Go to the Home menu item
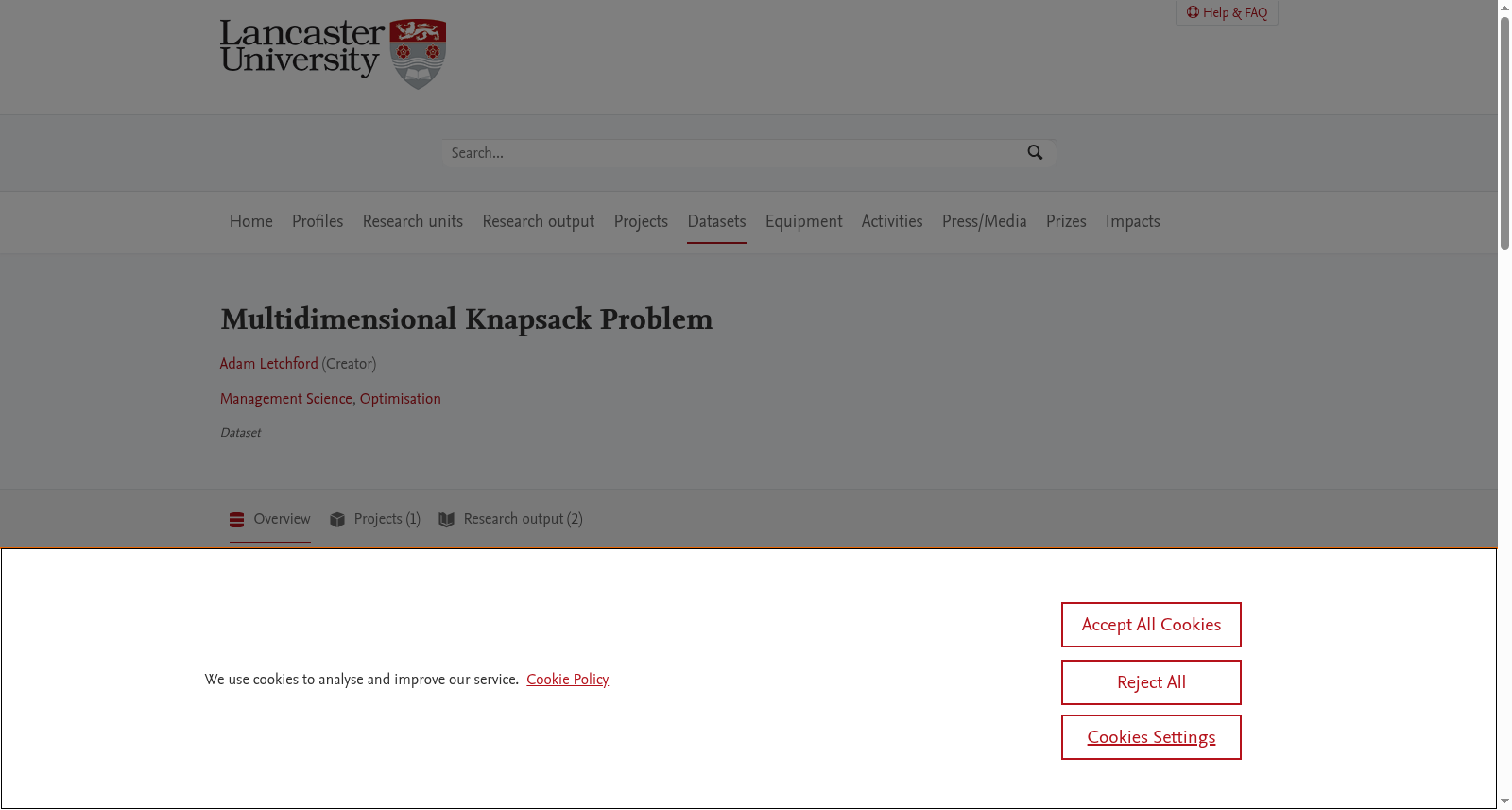The height and width of the screenshot is (810, 1512). tap(251, 221)
